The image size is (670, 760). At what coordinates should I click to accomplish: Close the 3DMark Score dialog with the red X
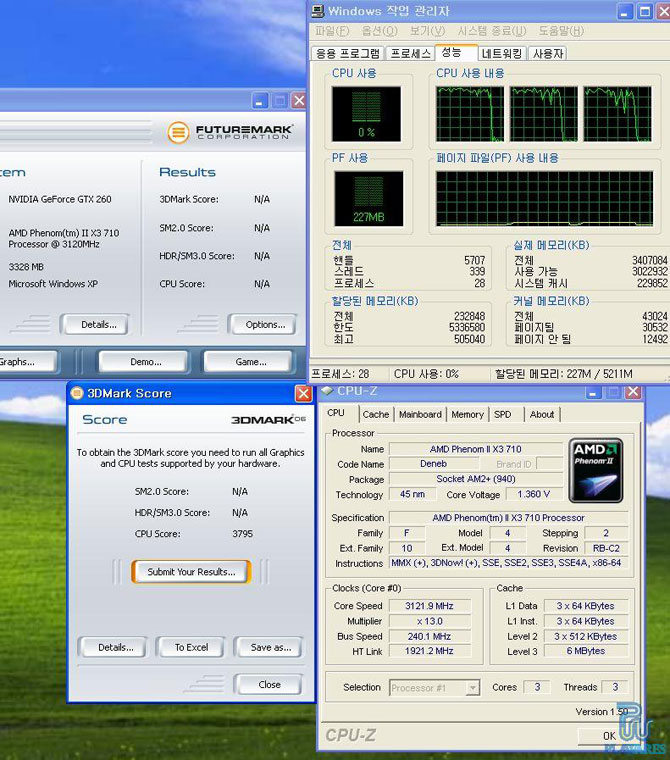click(303, 394)
